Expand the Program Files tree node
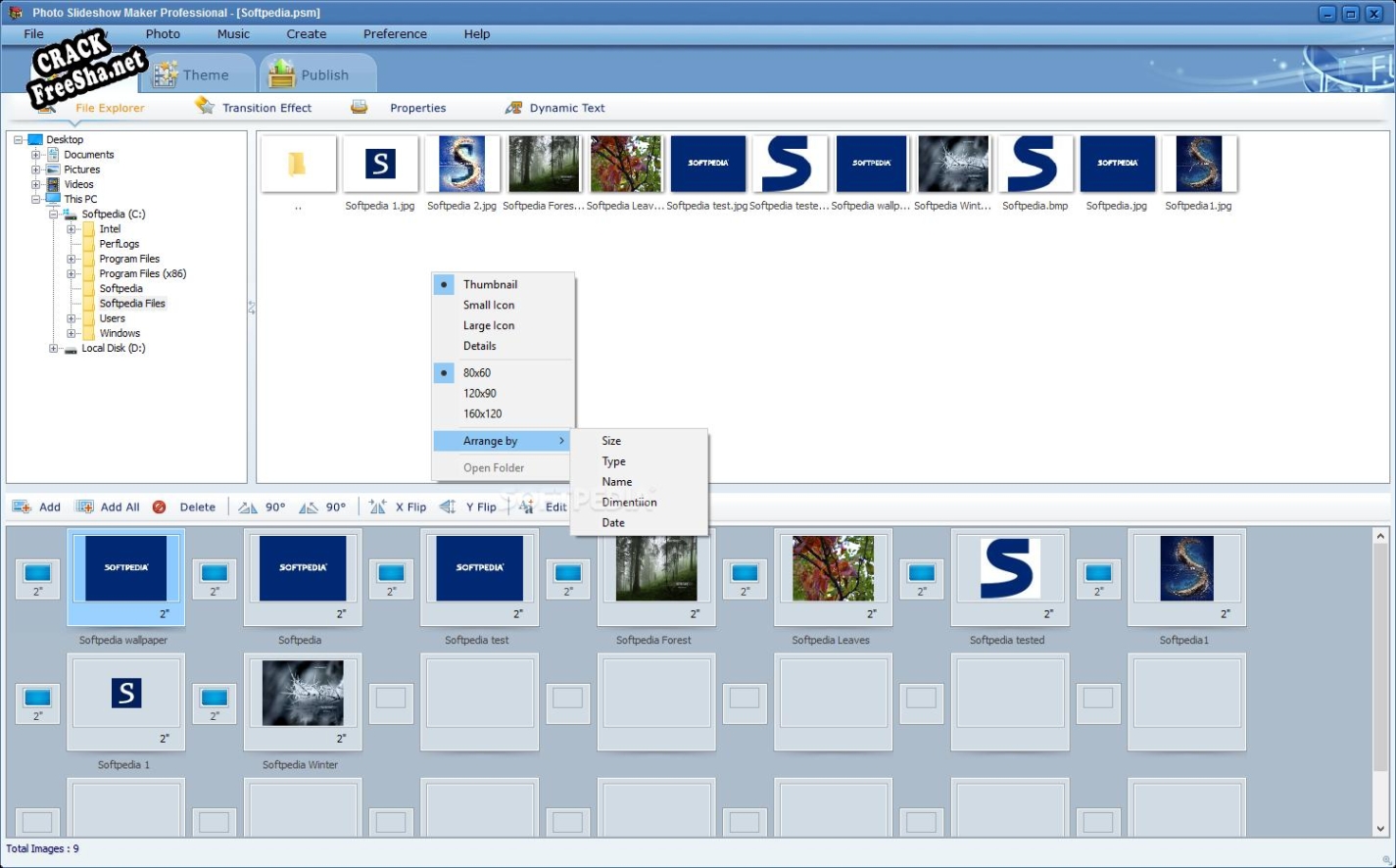 [x=72, y=259]
